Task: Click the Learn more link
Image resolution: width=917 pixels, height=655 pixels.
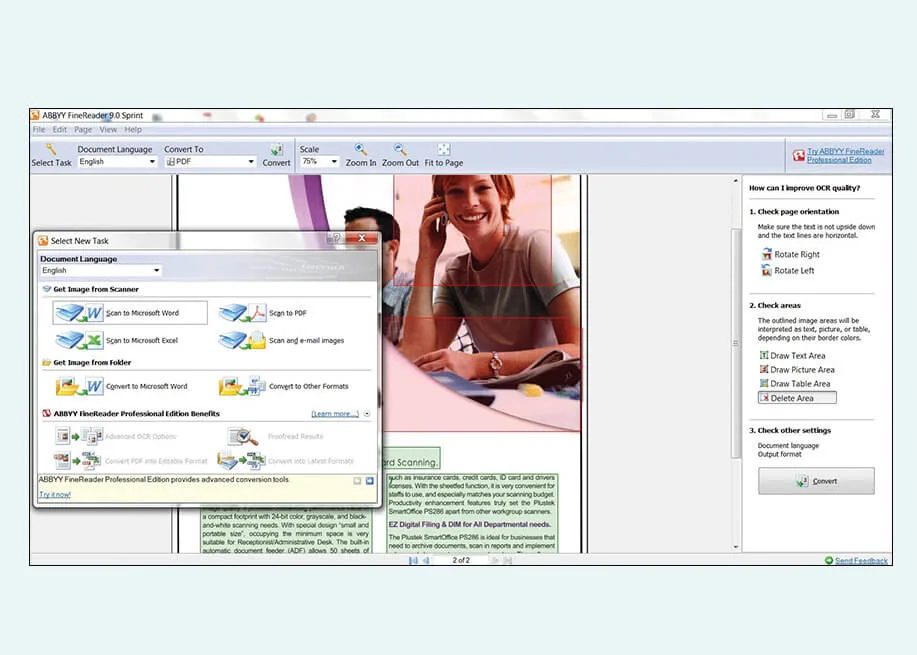Action: point(335,413)
